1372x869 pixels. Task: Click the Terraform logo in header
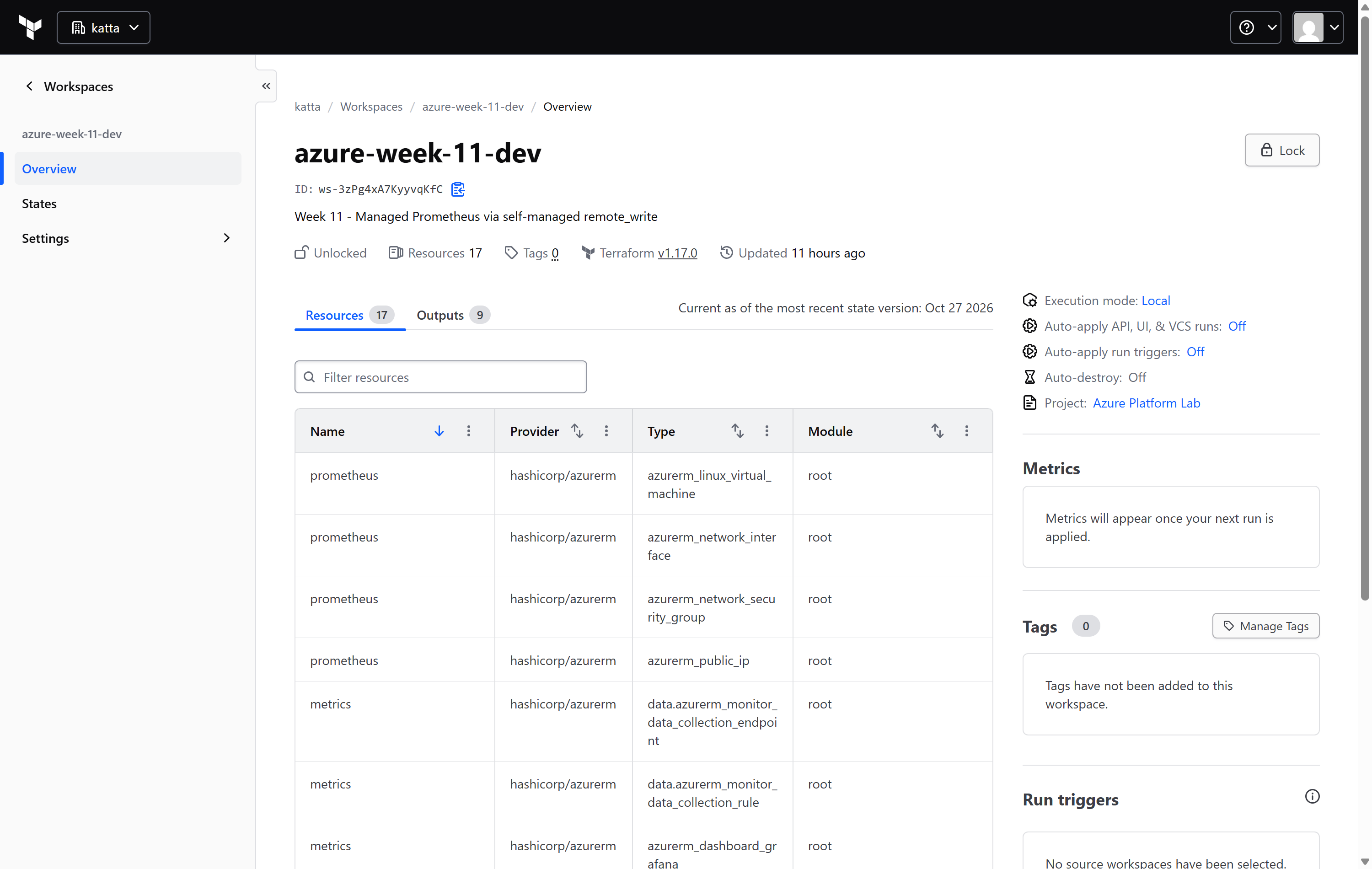point(30,27)
